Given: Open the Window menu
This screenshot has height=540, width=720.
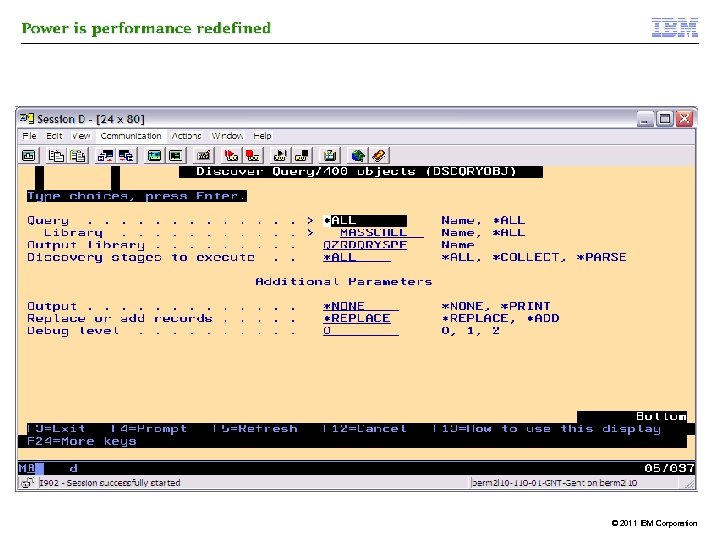Looking at the screenshot, I should (x=227, y=136).
